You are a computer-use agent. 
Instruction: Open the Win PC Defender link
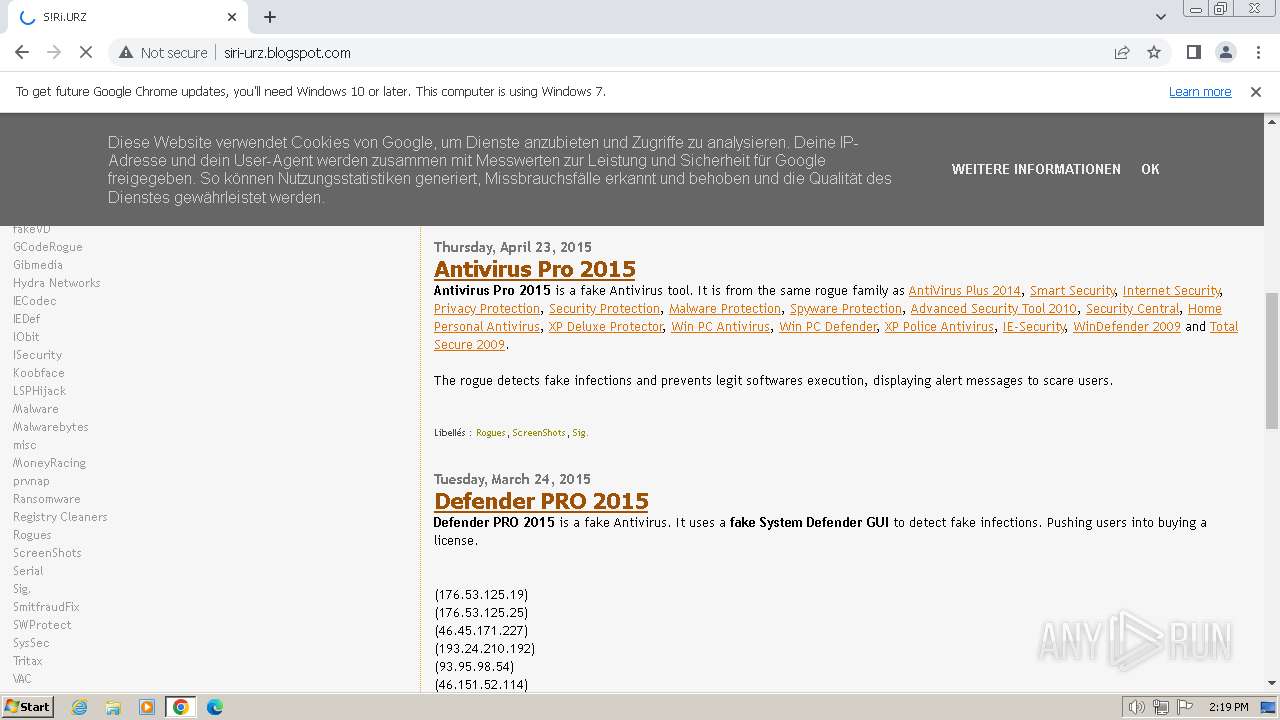click(x=828, y=327)
